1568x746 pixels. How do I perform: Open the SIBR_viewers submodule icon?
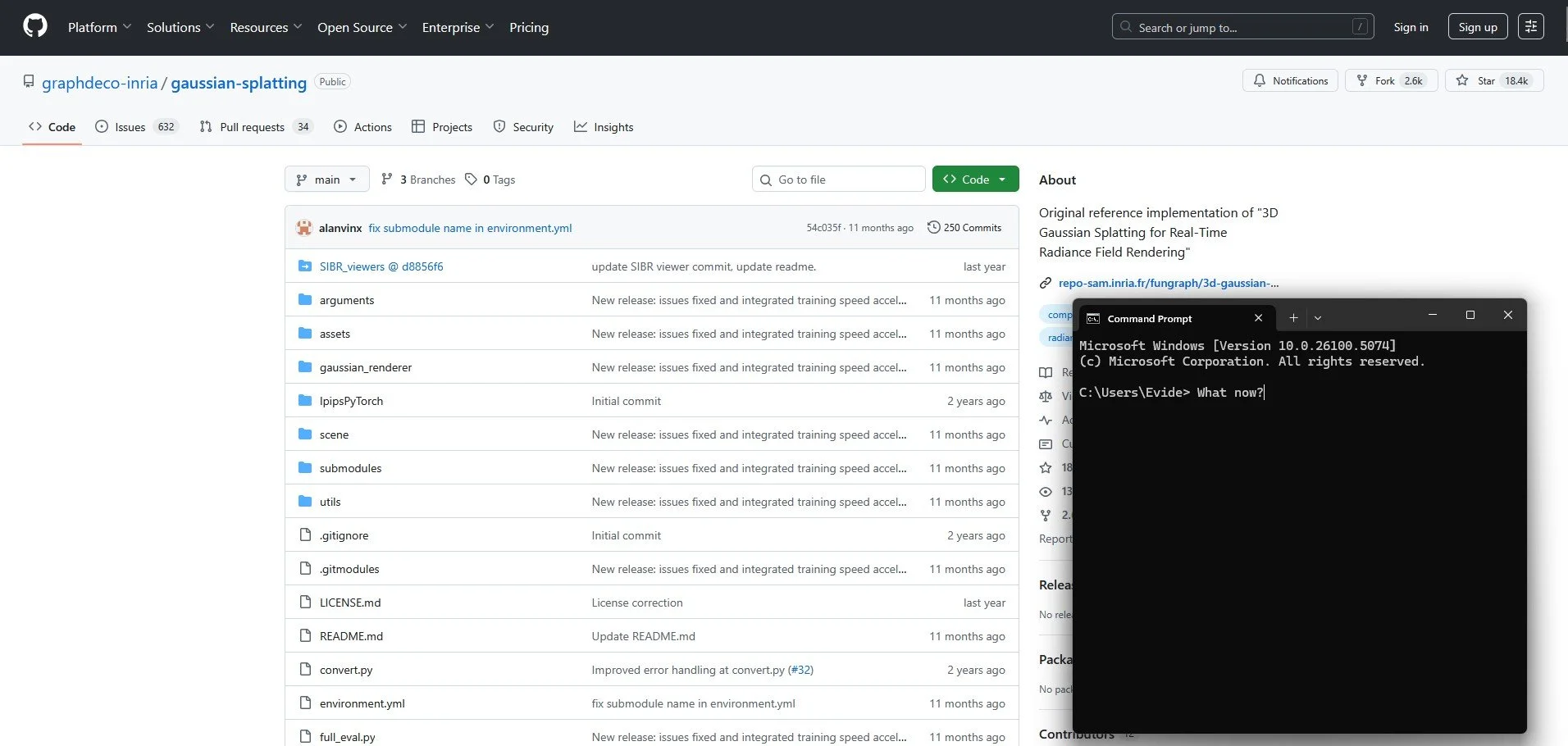305,266
